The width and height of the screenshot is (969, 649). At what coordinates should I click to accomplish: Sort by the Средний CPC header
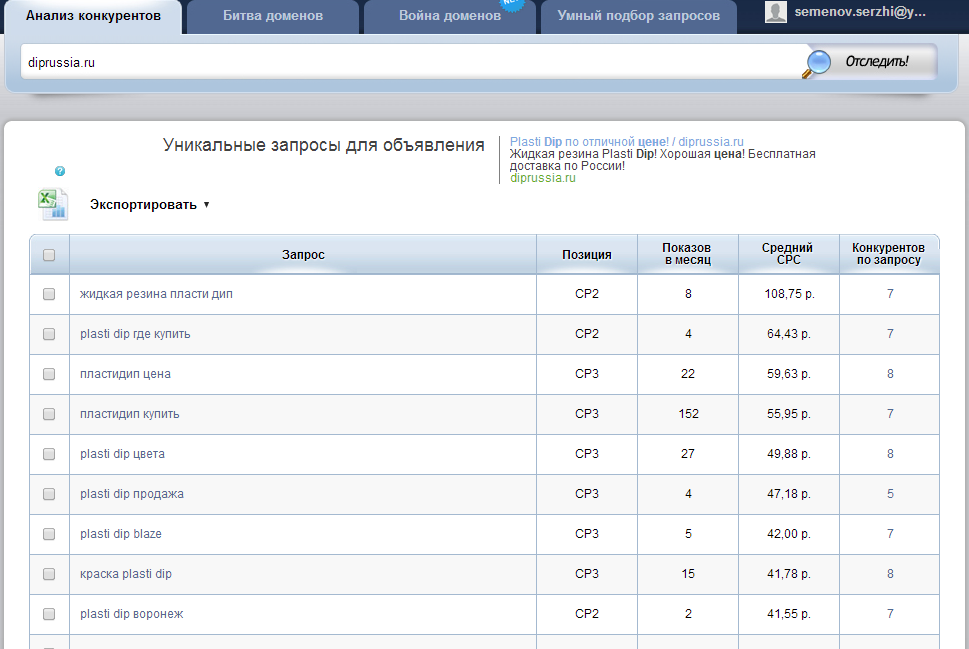click(788, 254)
